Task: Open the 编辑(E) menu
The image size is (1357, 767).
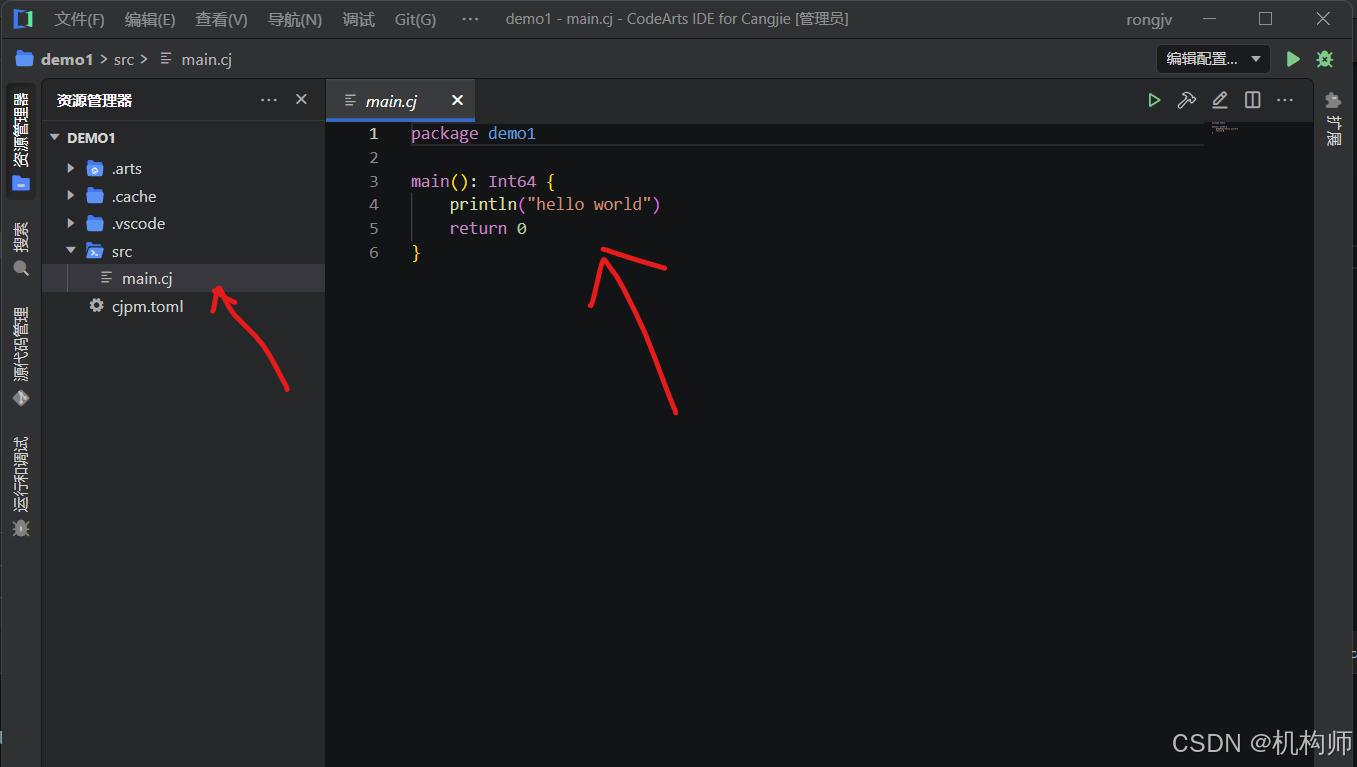Action: tap(150, 19)
